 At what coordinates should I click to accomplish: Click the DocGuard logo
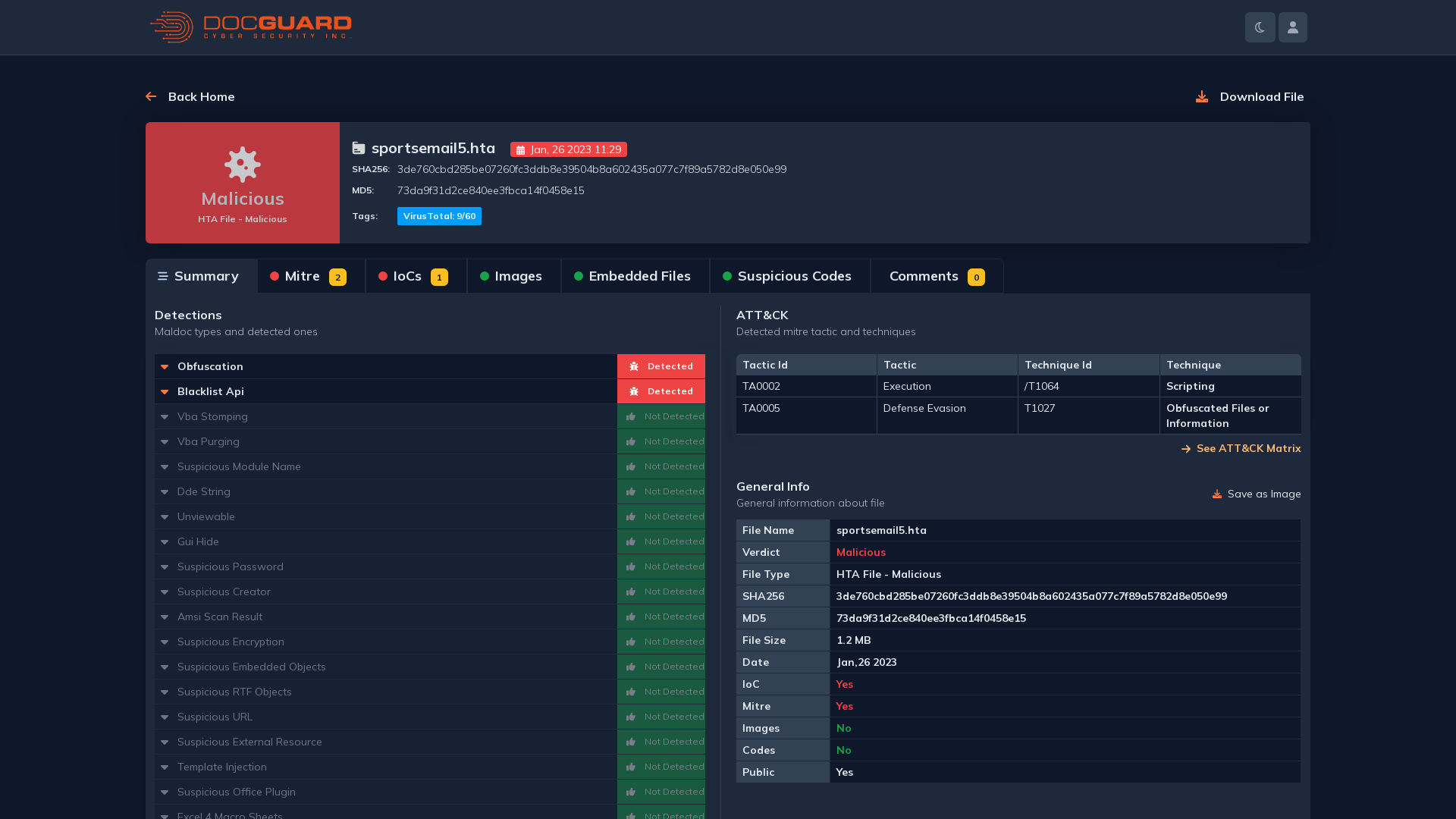tap(251, 27)
